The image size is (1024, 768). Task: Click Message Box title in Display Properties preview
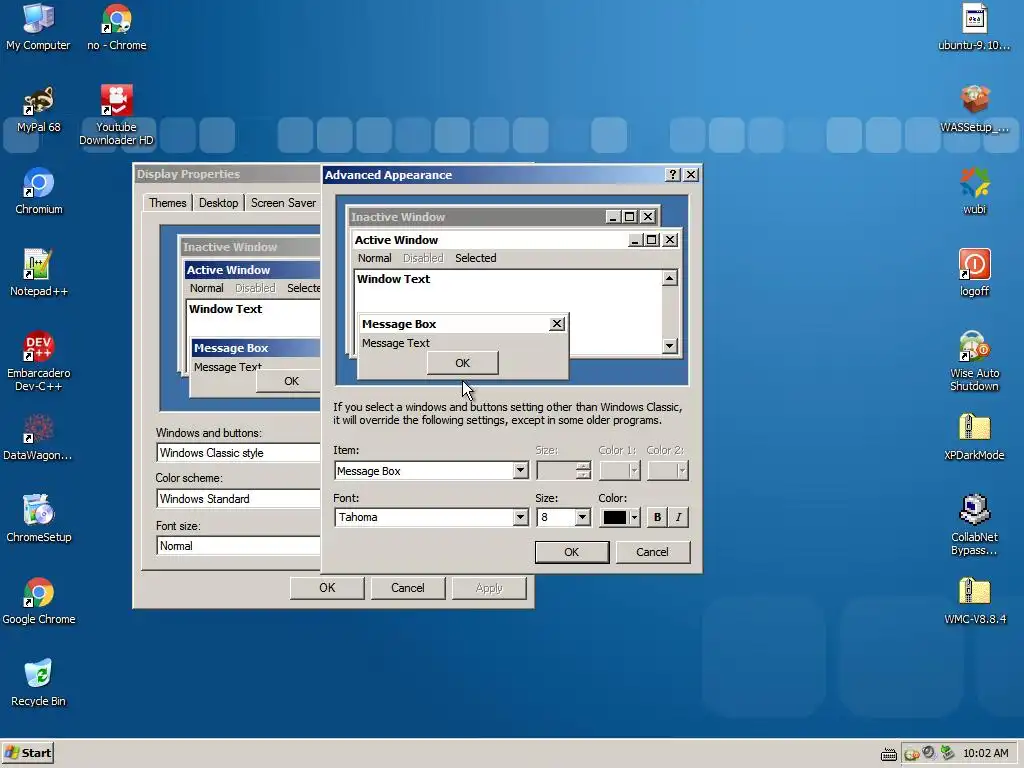[231, 348]
